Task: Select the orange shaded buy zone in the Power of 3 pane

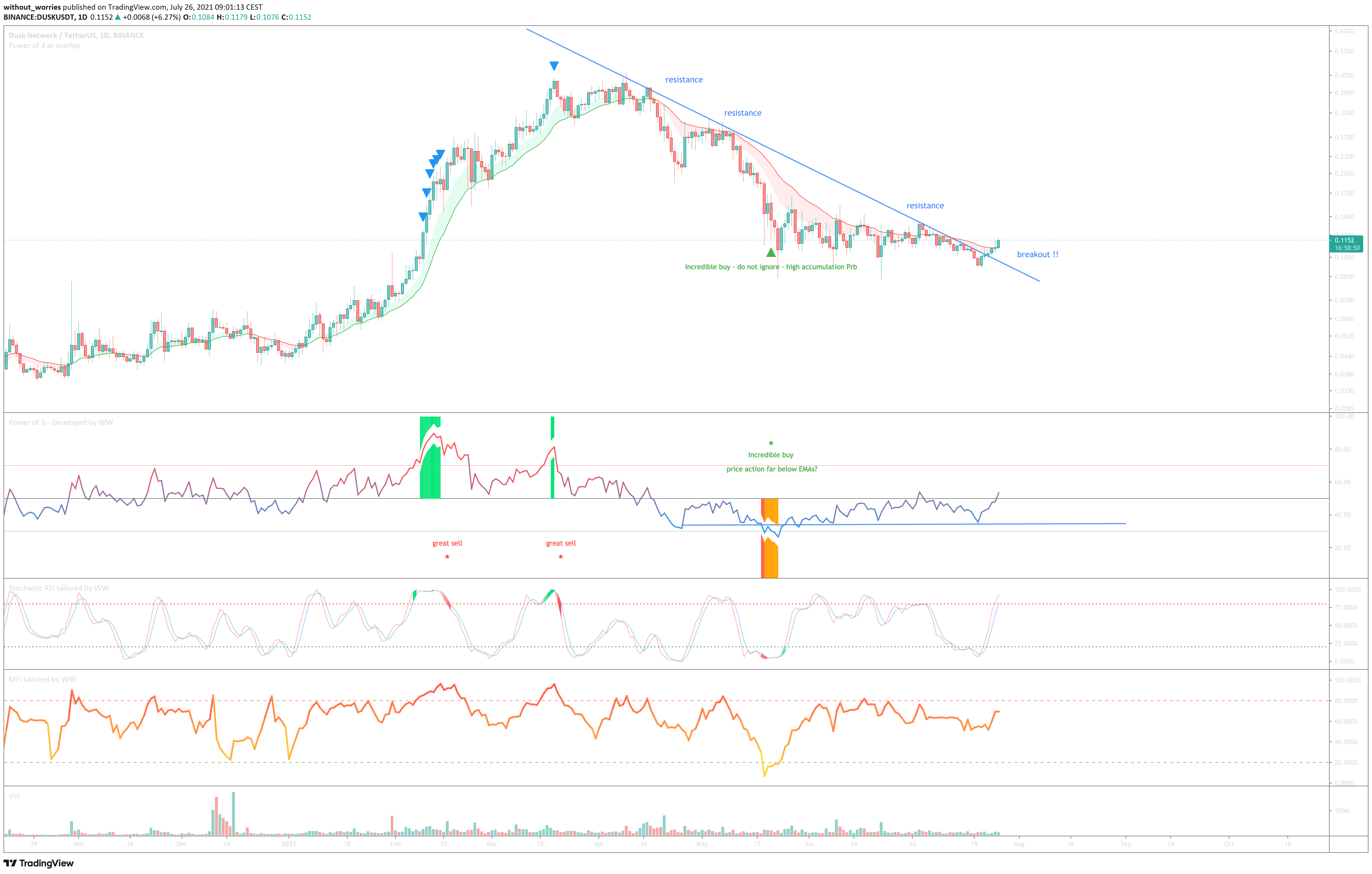Action: click(x=771, y=561)
